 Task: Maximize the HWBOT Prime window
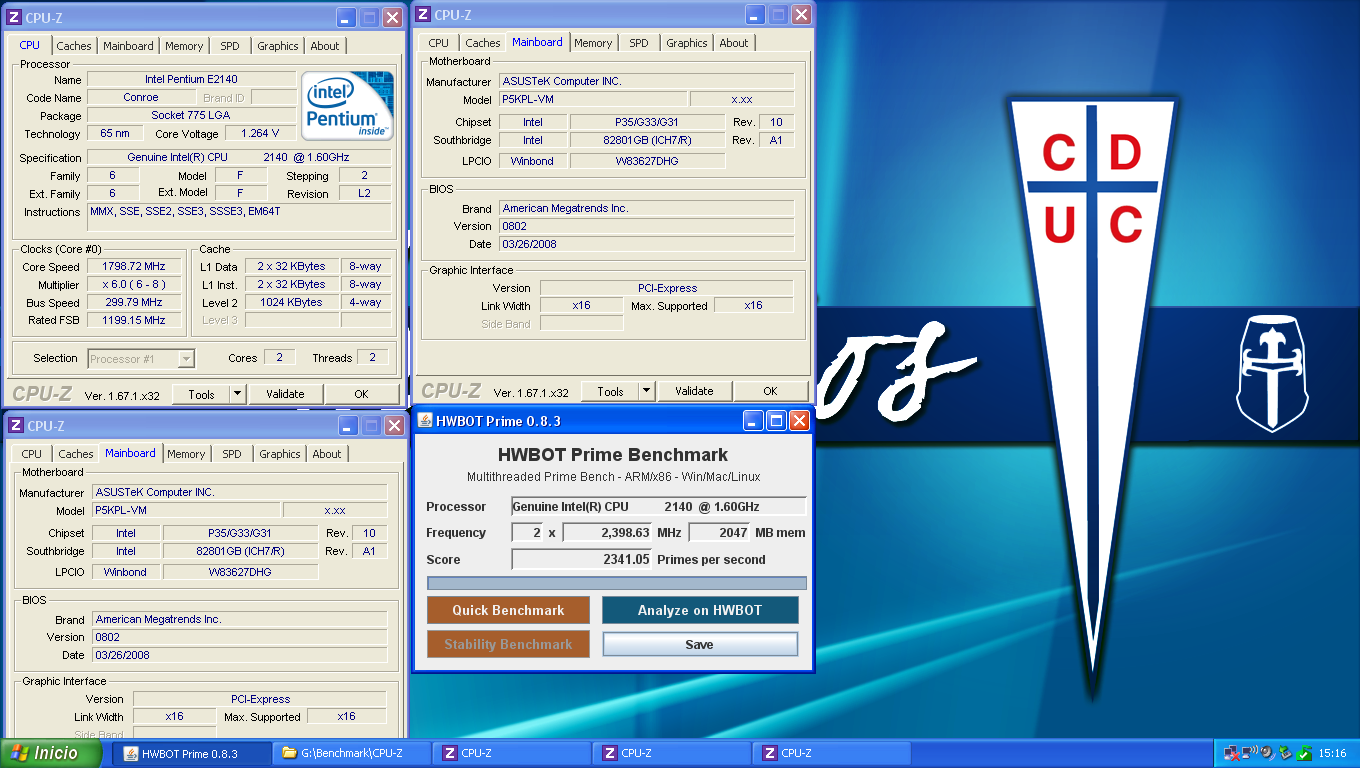pos(776,421)
